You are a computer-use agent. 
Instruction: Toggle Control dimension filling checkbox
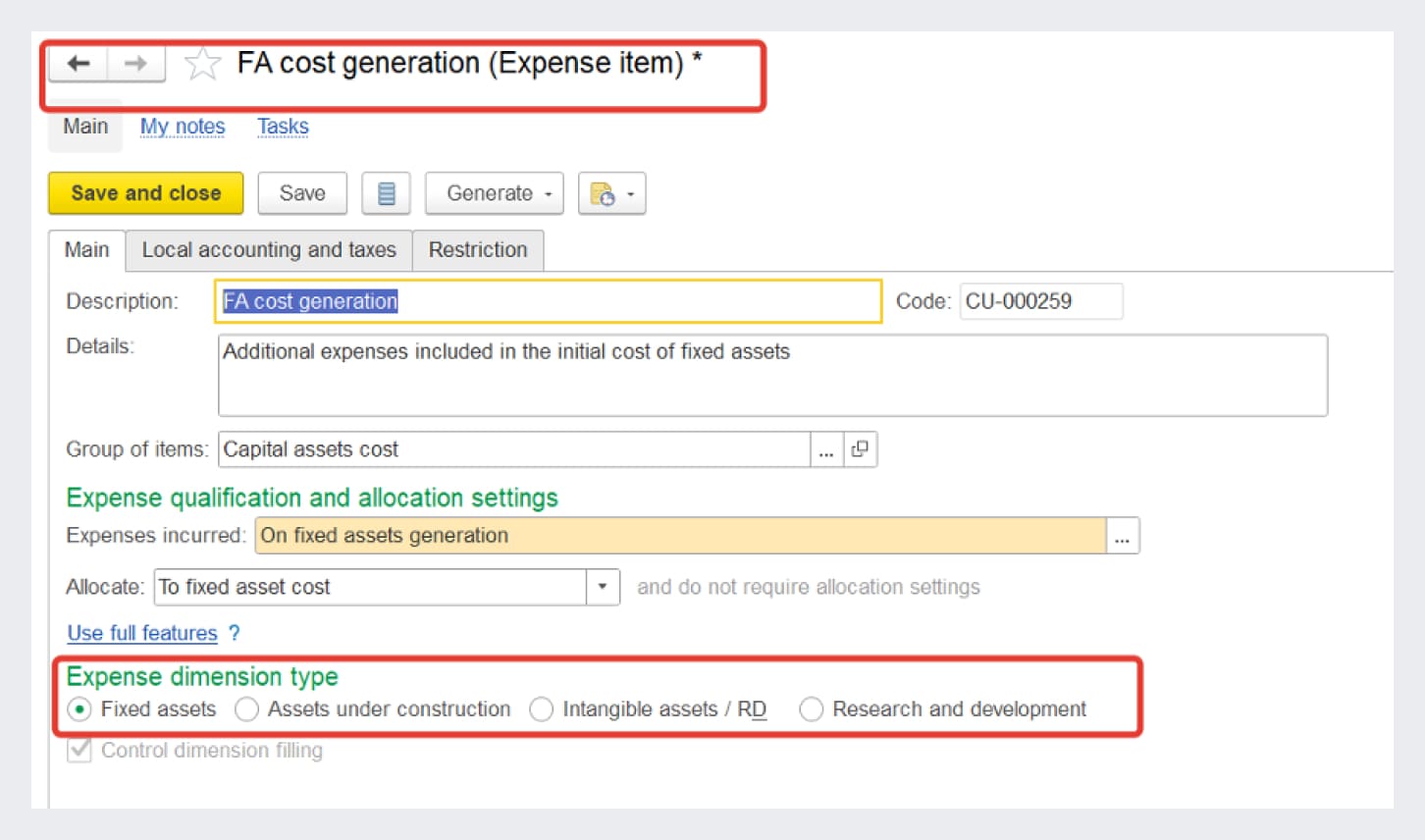(79, 751)
